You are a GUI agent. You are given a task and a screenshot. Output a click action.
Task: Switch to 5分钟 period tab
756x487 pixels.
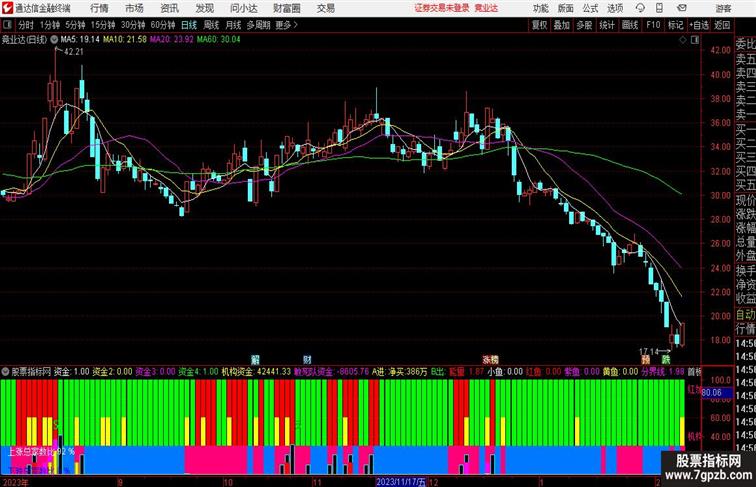click(75, 25)
